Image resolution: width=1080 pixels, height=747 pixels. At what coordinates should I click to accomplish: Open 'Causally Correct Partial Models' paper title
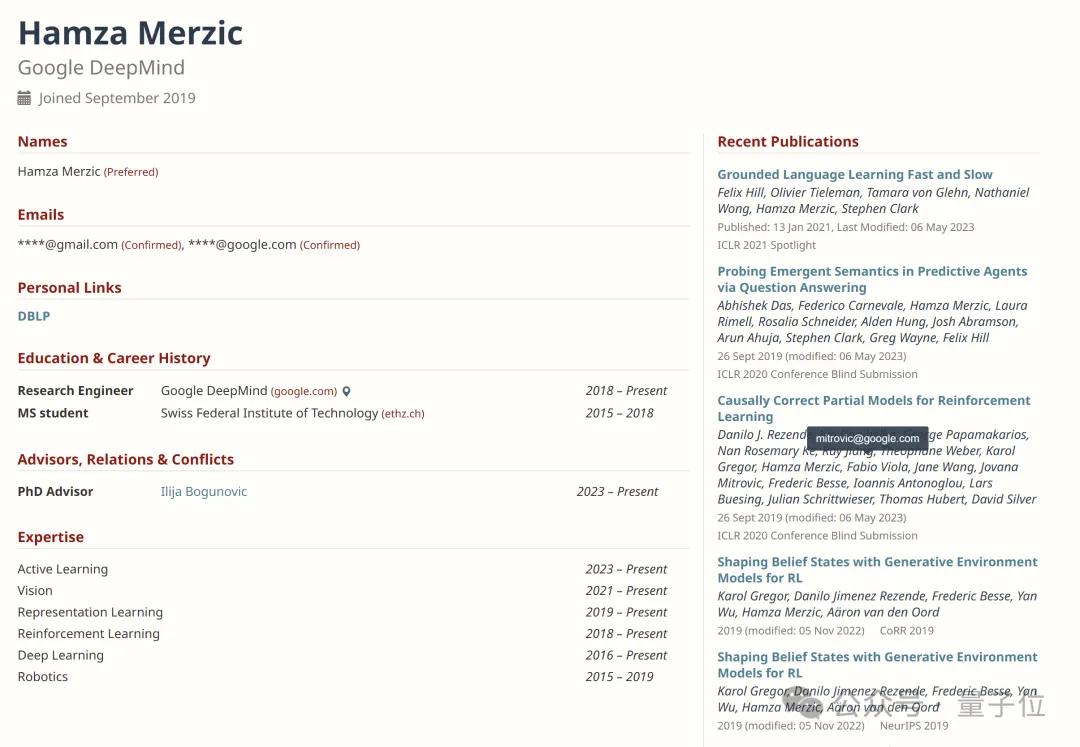point(873,408)
